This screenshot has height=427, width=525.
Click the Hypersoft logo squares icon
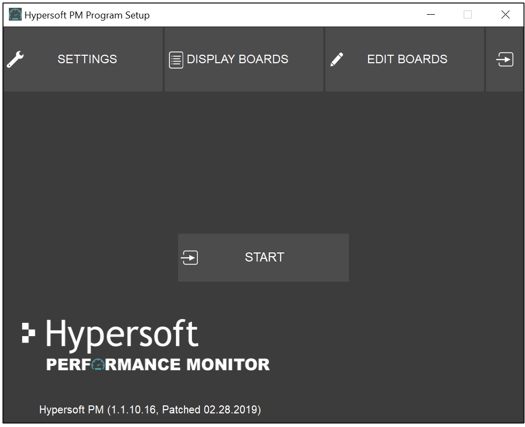(x=28, y=333)
